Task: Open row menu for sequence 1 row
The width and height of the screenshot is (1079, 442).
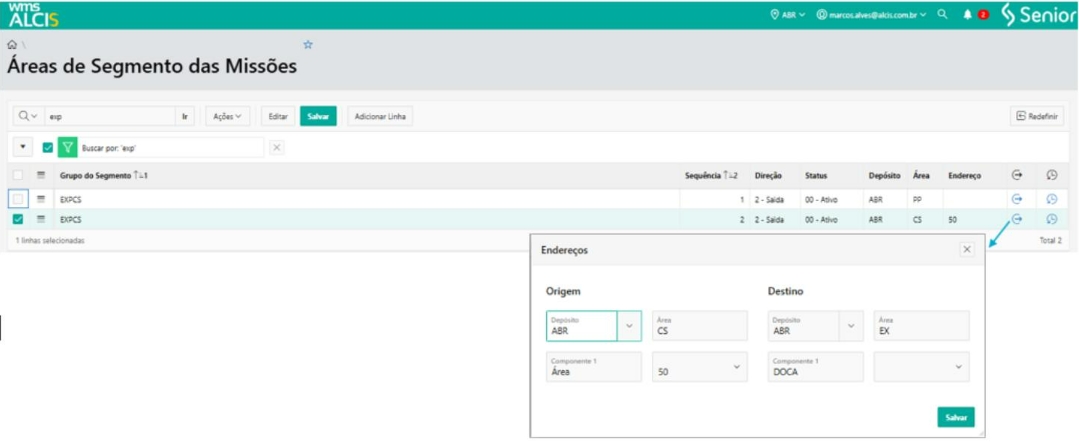Action: (x=41, y=199)
